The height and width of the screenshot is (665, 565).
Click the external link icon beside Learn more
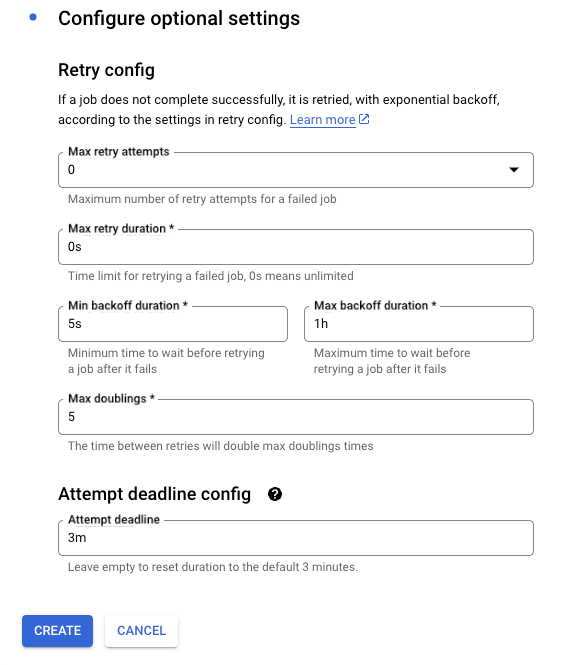coord(364,119)
